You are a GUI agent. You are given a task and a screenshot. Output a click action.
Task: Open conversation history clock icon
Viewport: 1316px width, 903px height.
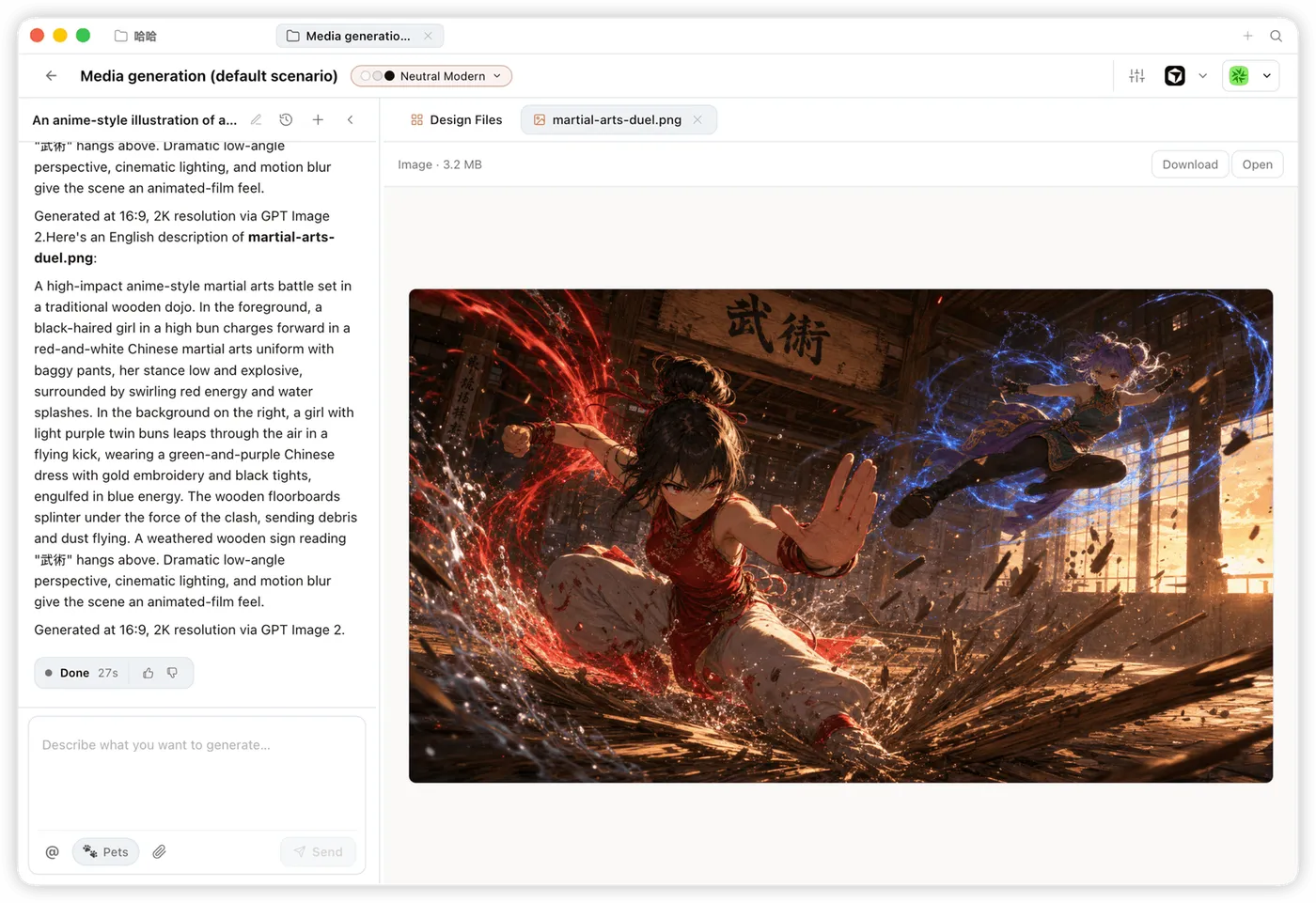(x=286, y=120)
